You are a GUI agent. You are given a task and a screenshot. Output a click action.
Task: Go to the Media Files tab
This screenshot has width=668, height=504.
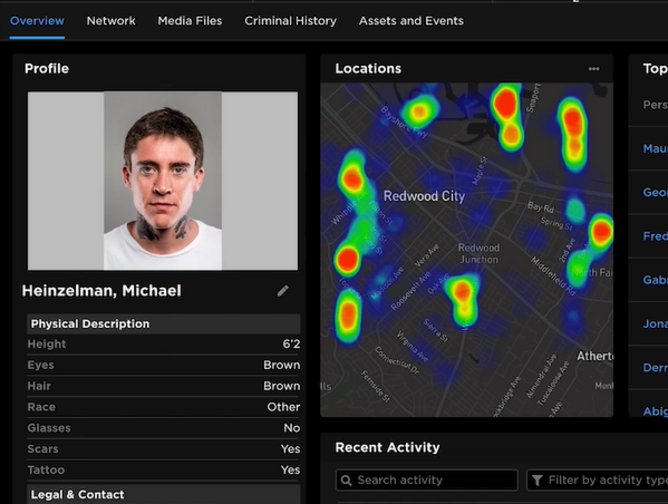(x=190, y=21)
